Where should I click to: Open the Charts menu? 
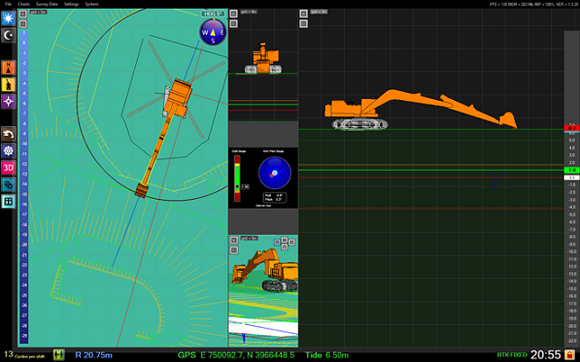[x=24, y=4]
